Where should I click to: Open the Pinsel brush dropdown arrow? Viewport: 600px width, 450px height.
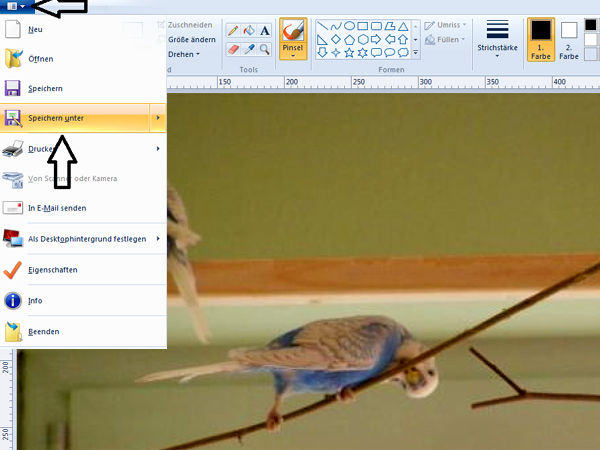point(293,56)
